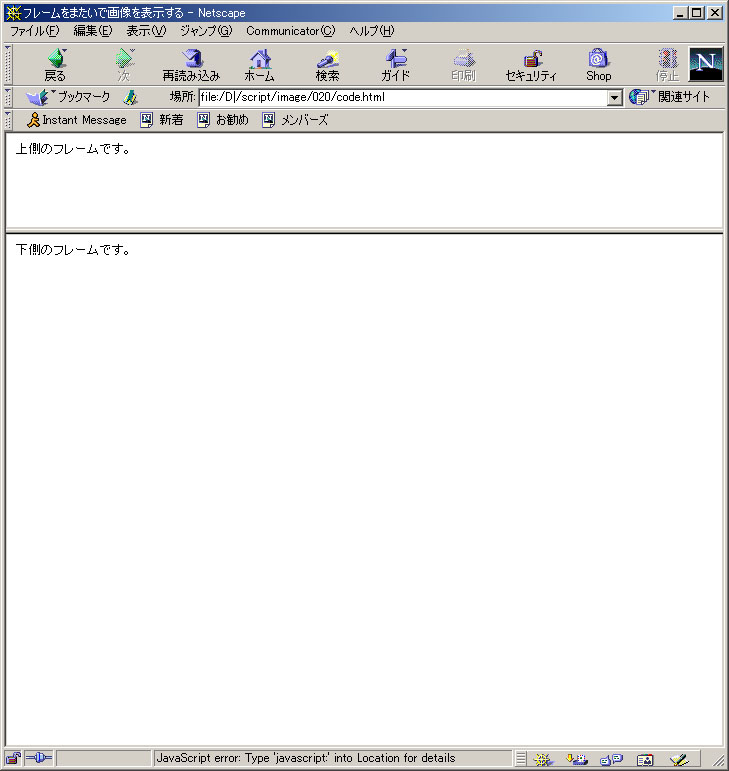Open the Communicator(C) menu

pyautogui.click(x=291, y=31)
